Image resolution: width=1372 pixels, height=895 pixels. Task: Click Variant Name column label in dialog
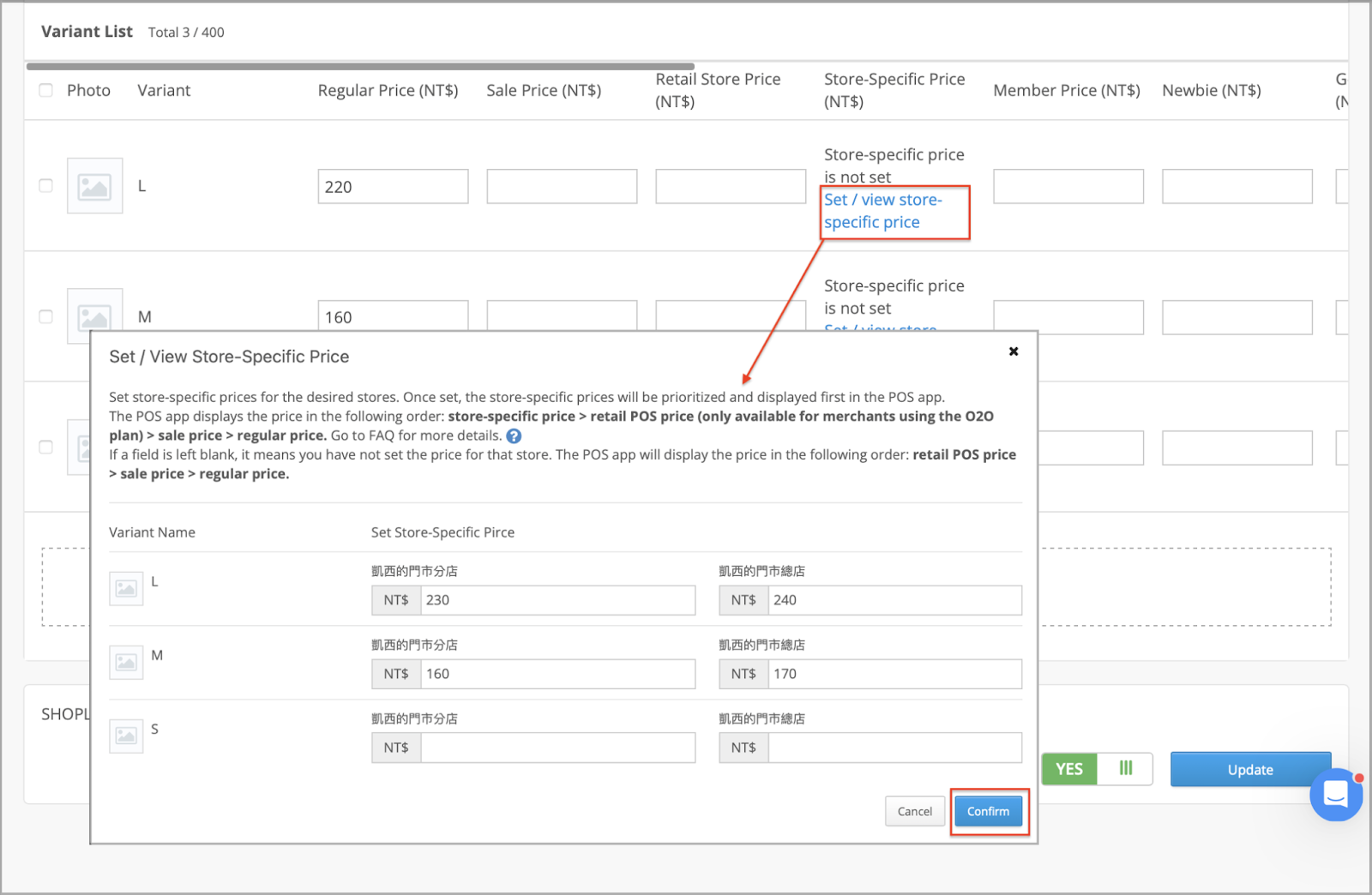[152, 532]
